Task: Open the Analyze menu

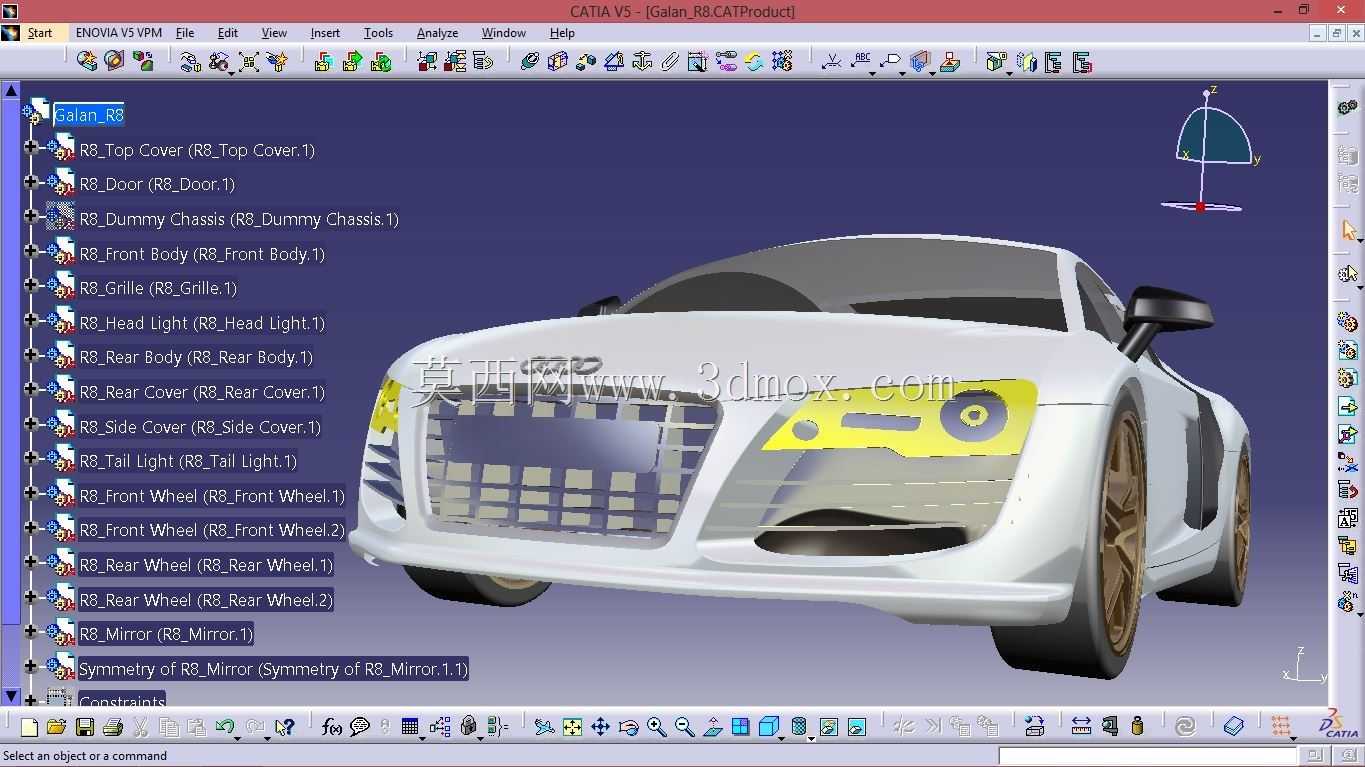Action: click(x=437, y=33)
